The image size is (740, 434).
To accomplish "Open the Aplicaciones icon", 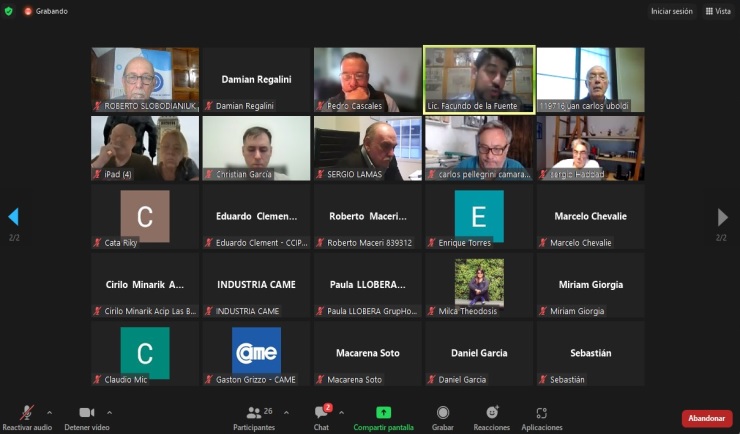I will click(x=541, y=413).
